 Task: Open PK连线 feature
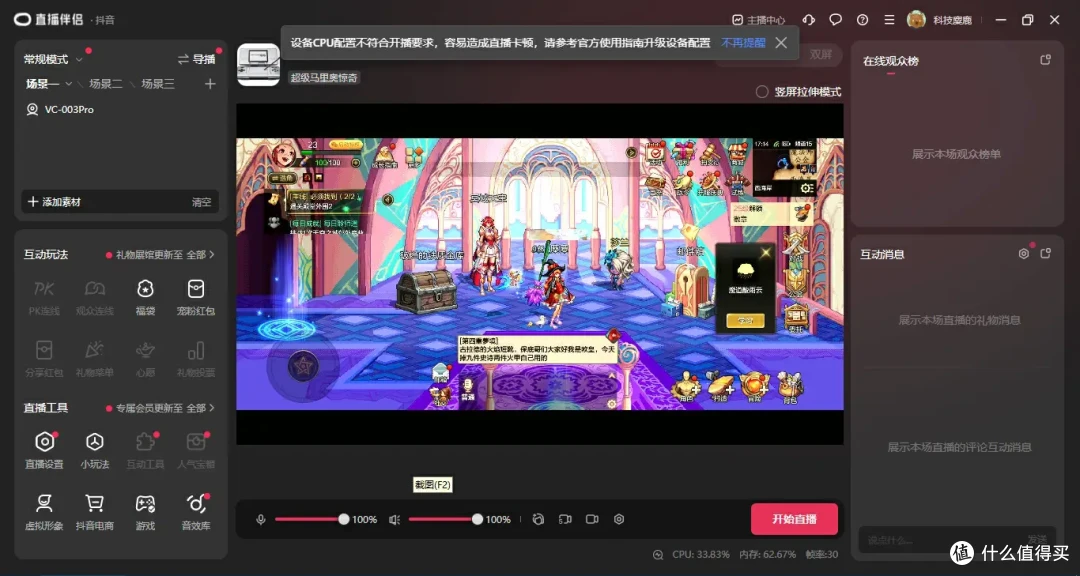pyautogui.click(x=44, y=298)
